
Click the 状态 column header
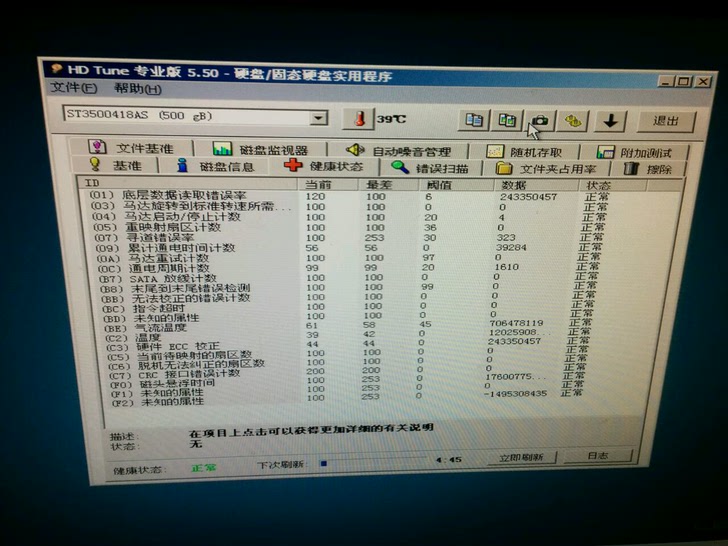tap(613, 186)
